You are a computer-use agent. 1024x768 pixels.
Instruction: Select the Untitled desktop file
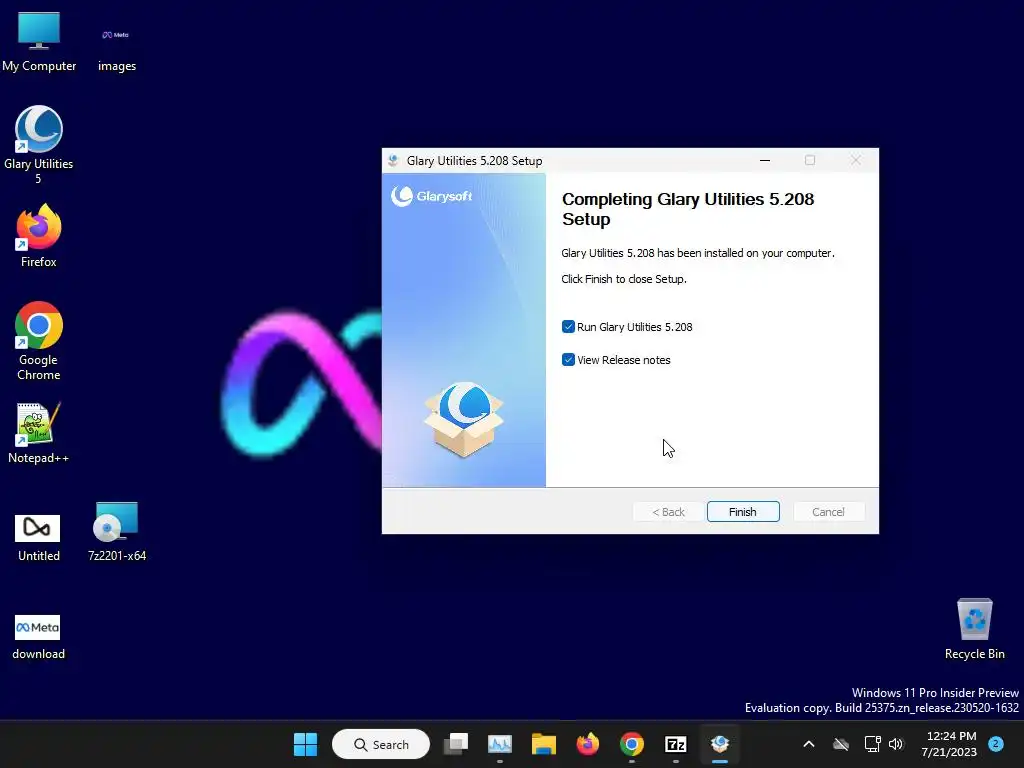point(39,537)
